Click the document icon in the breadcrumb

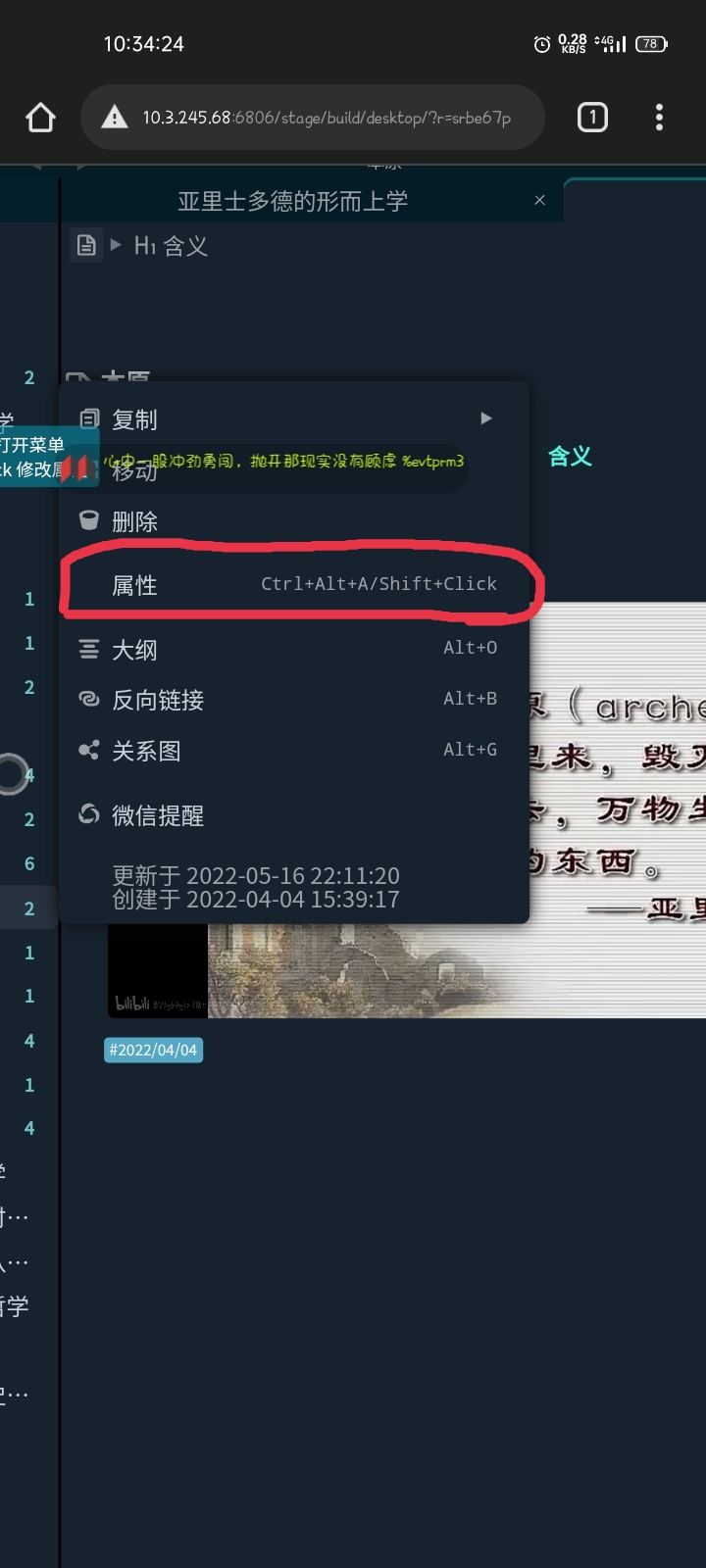point(86,245)
